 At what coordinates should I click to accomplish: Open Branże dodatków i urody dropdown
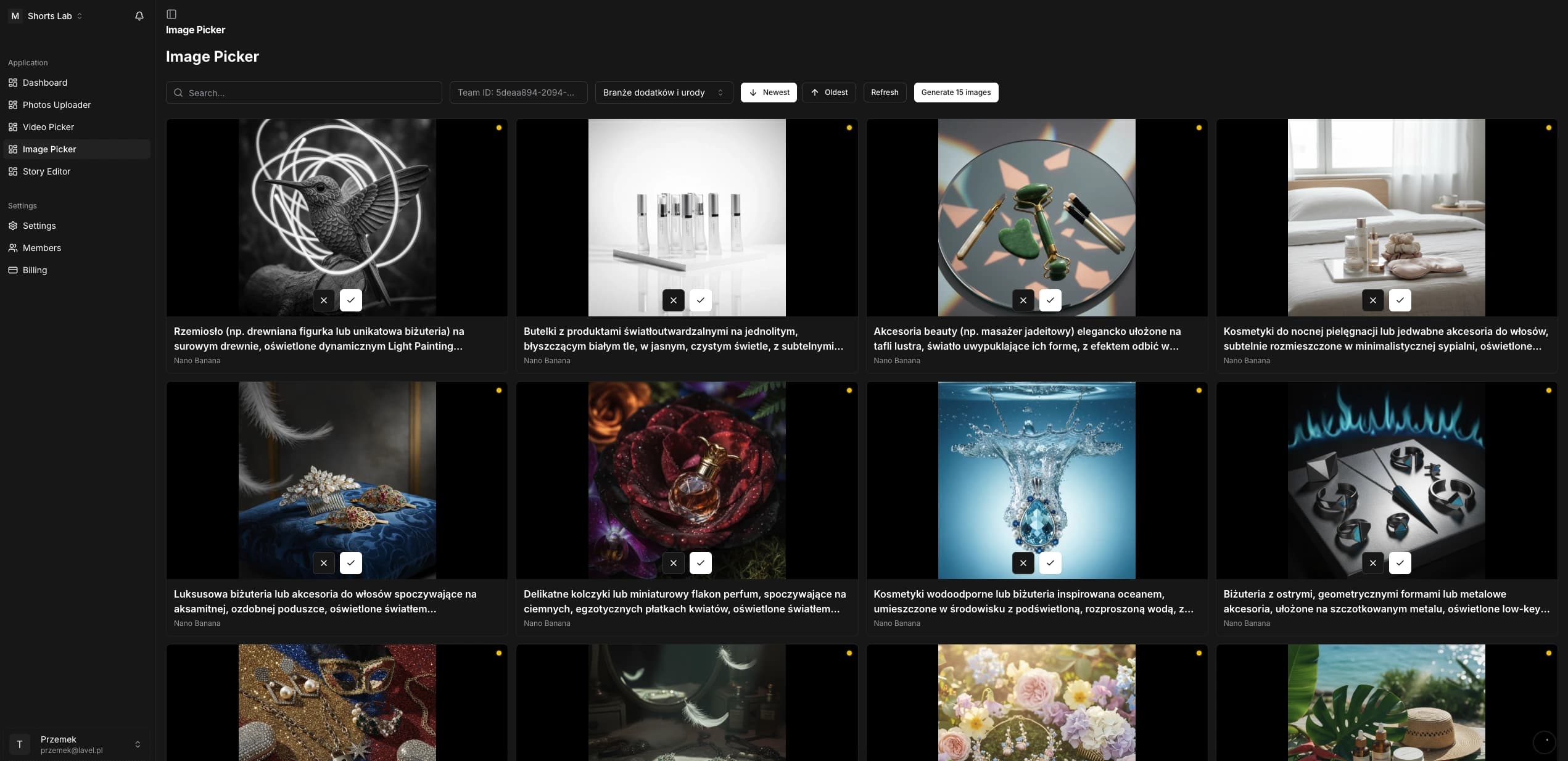[664, 93]
